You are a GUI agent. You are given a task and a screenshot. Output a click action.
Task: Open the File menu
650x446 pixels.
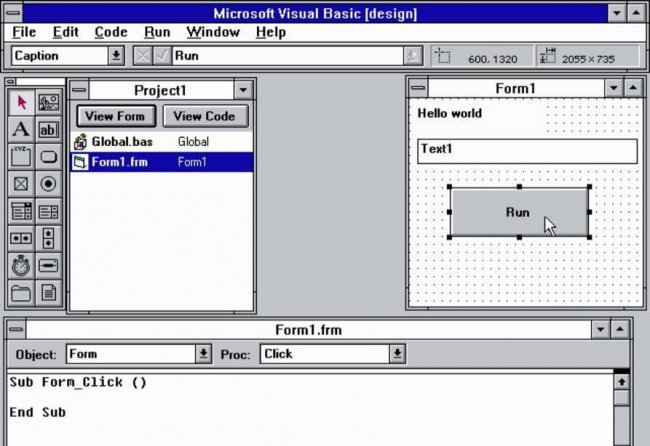pos(24,32)
